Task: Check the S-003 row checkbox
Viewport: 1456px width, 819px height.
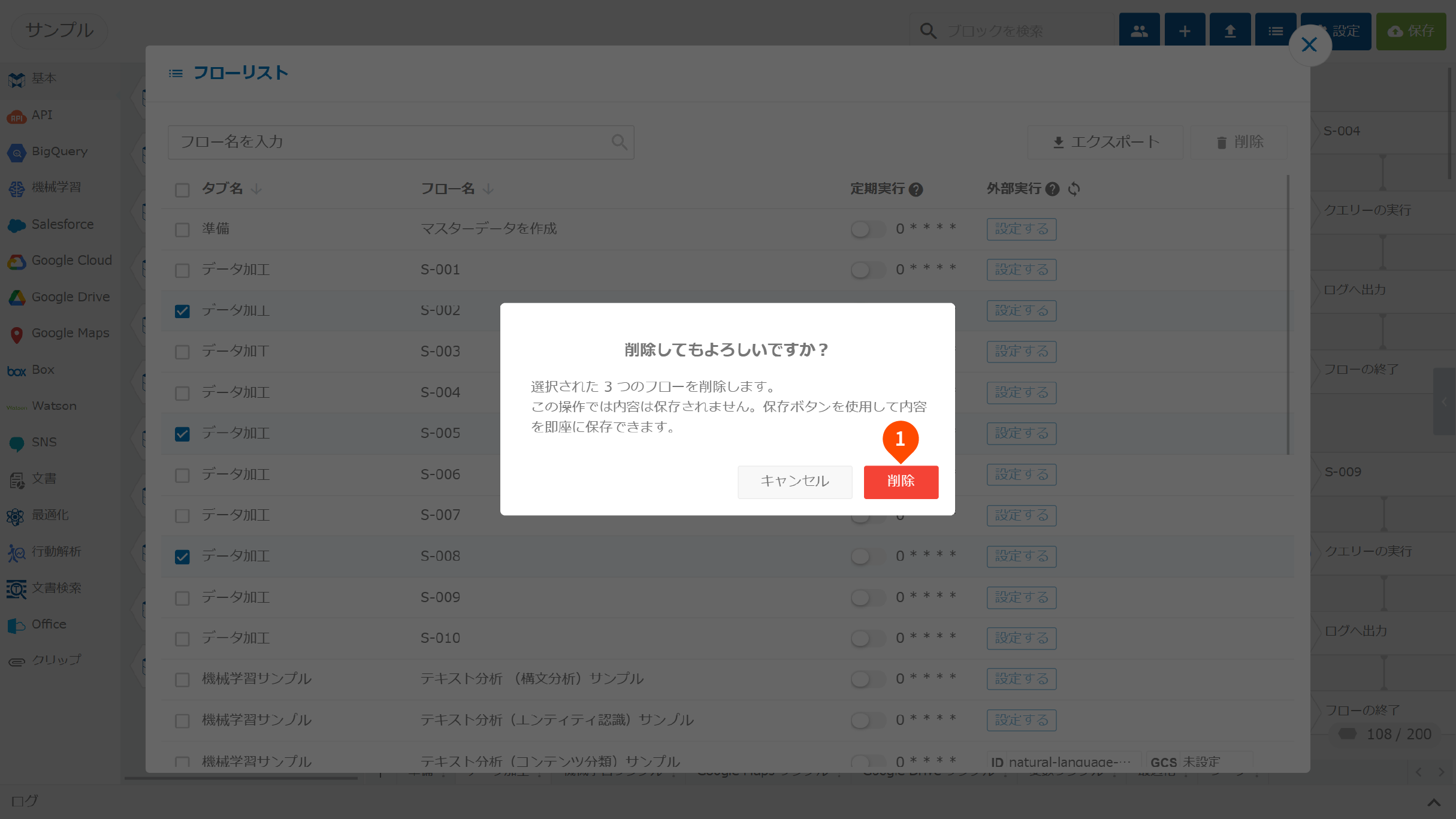Action: tap(182, 352)
